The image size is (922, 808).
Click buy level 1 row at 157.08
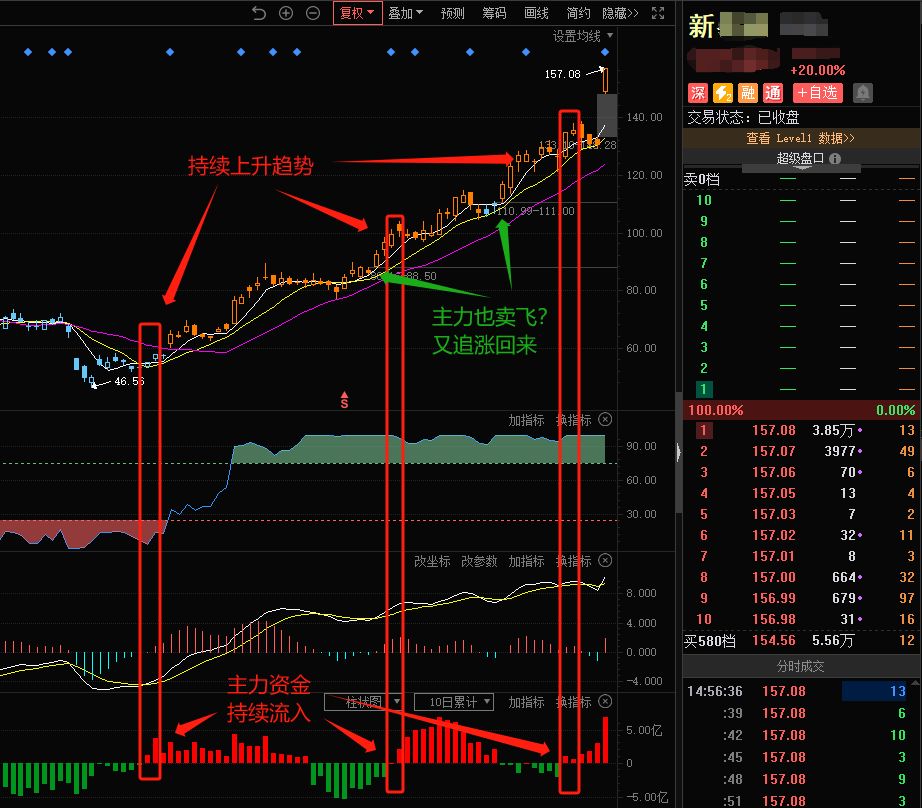pyautogui.click(x=800, y=430)
